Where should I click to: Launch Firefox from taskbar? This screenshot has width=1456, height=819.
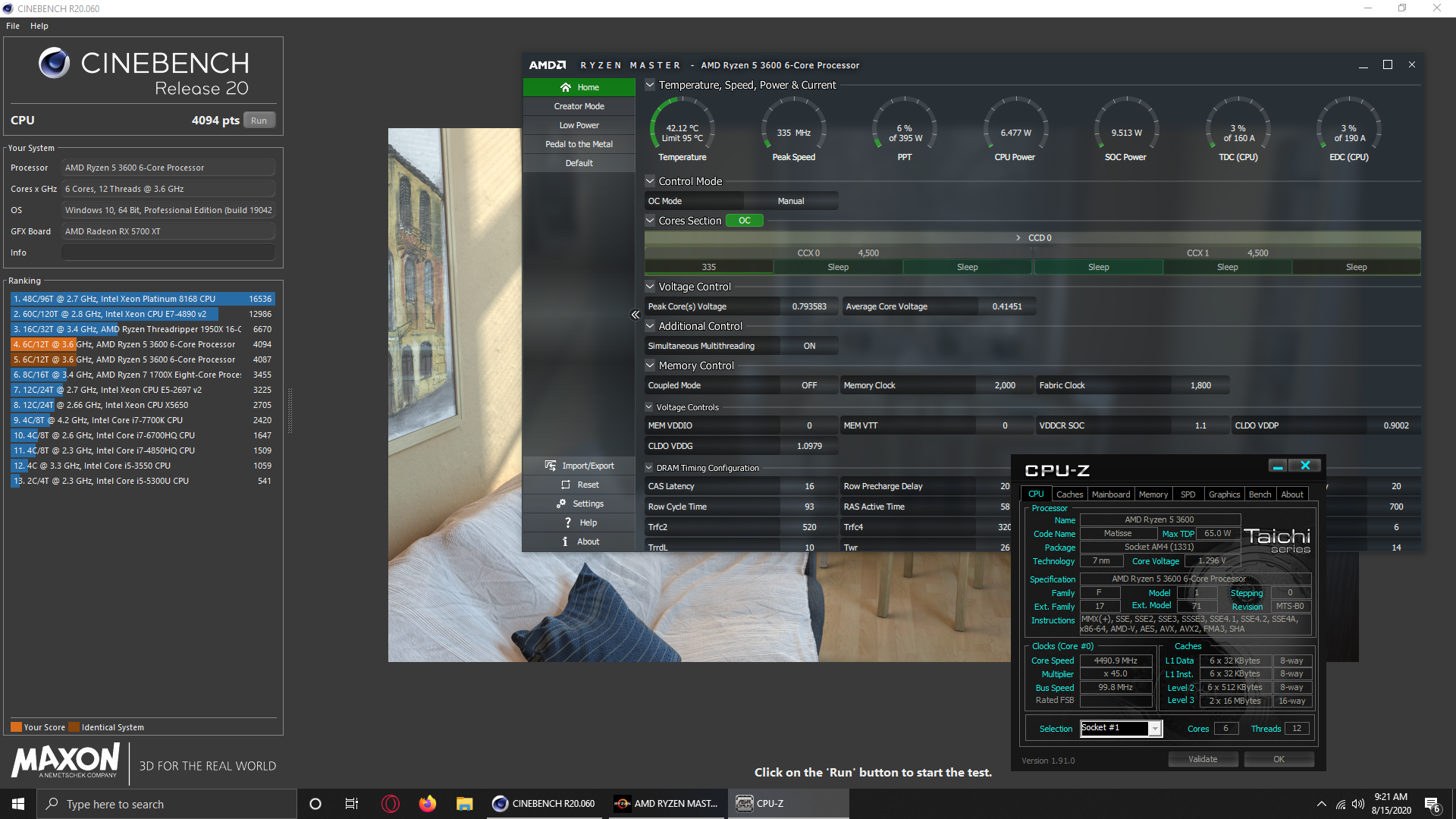[428, 804]
